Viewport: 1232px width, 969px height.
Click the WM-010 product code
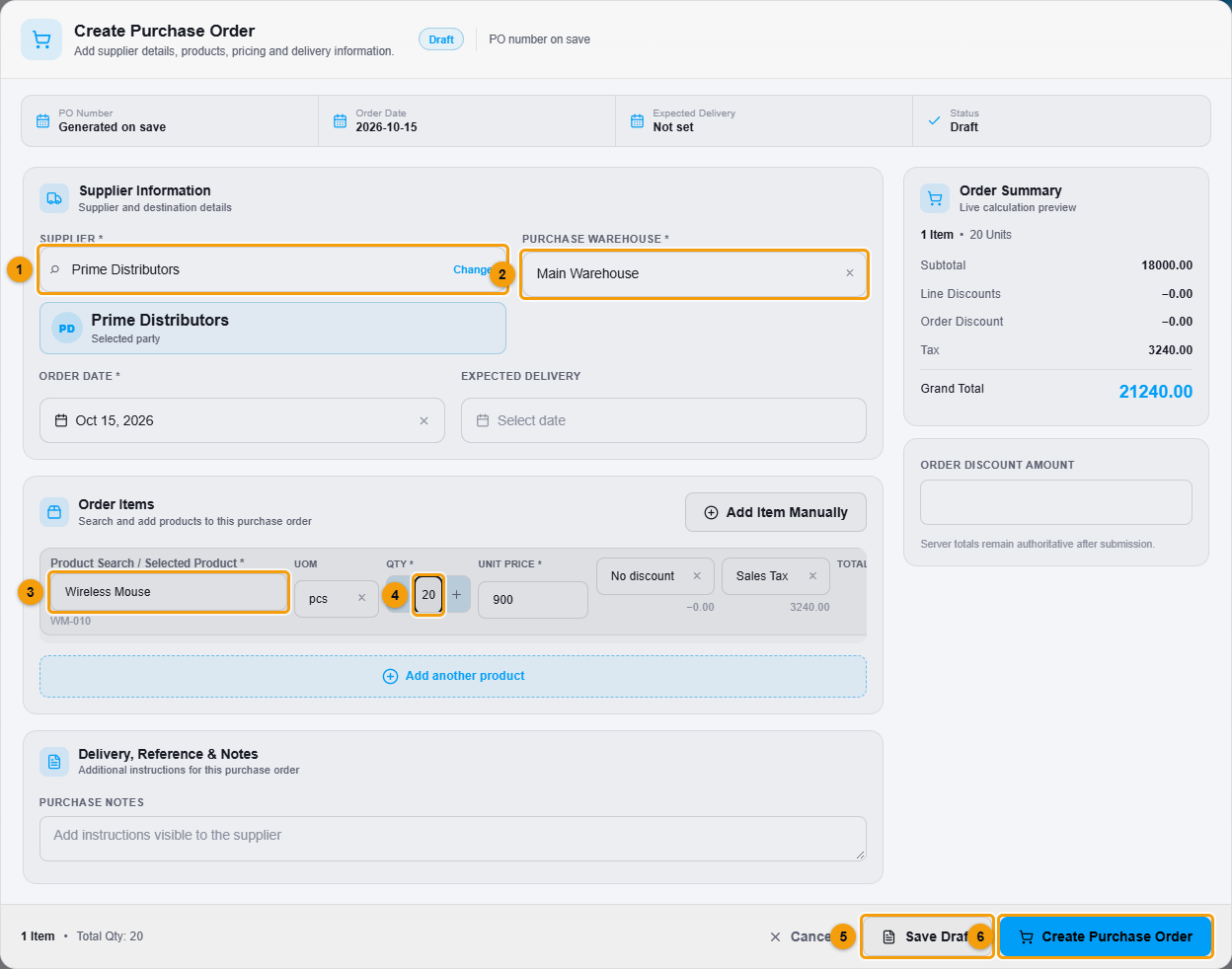(x=70, y=621)
